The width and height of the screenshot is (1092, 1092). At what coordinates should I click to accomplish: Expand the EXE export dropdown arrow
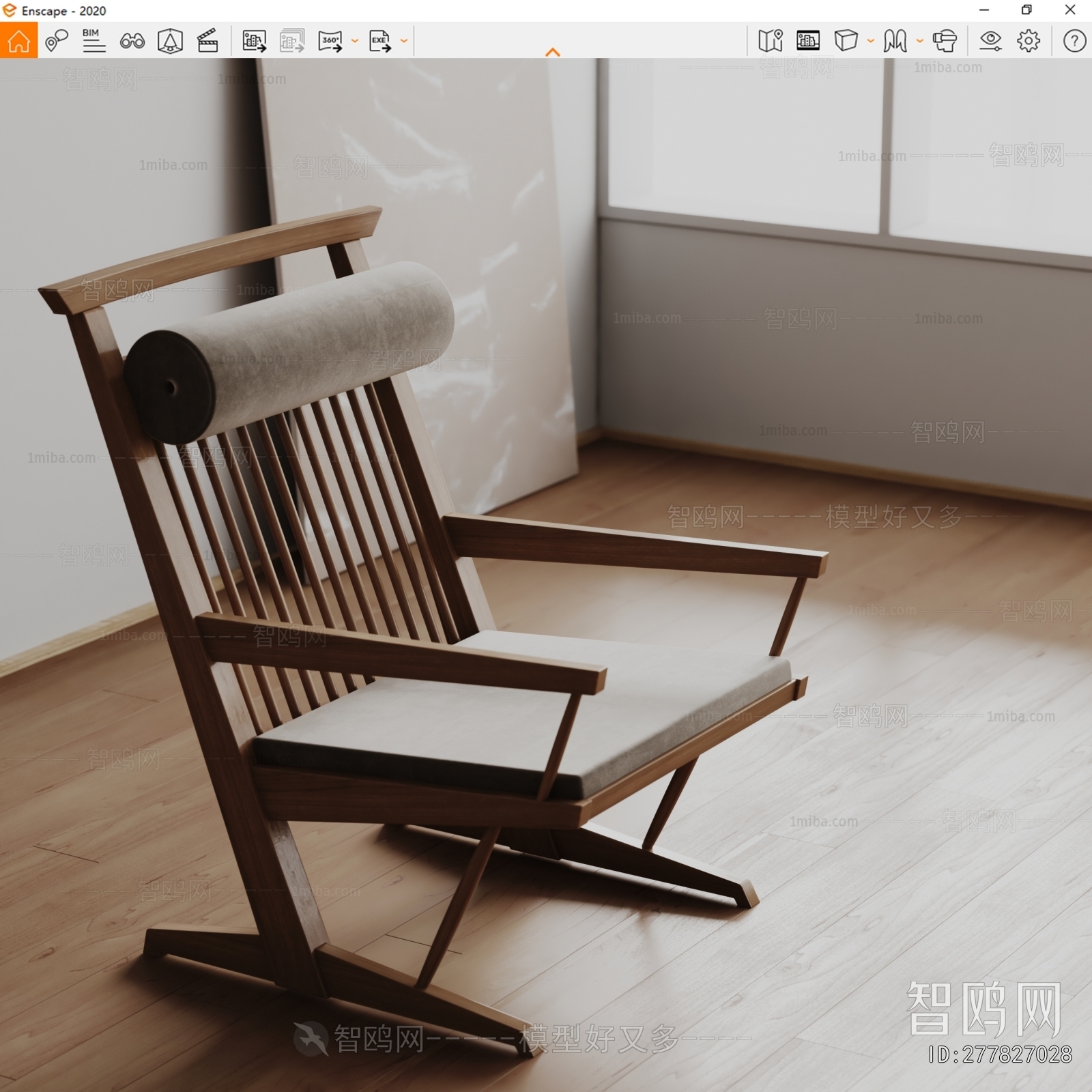[x=404, y=41]
